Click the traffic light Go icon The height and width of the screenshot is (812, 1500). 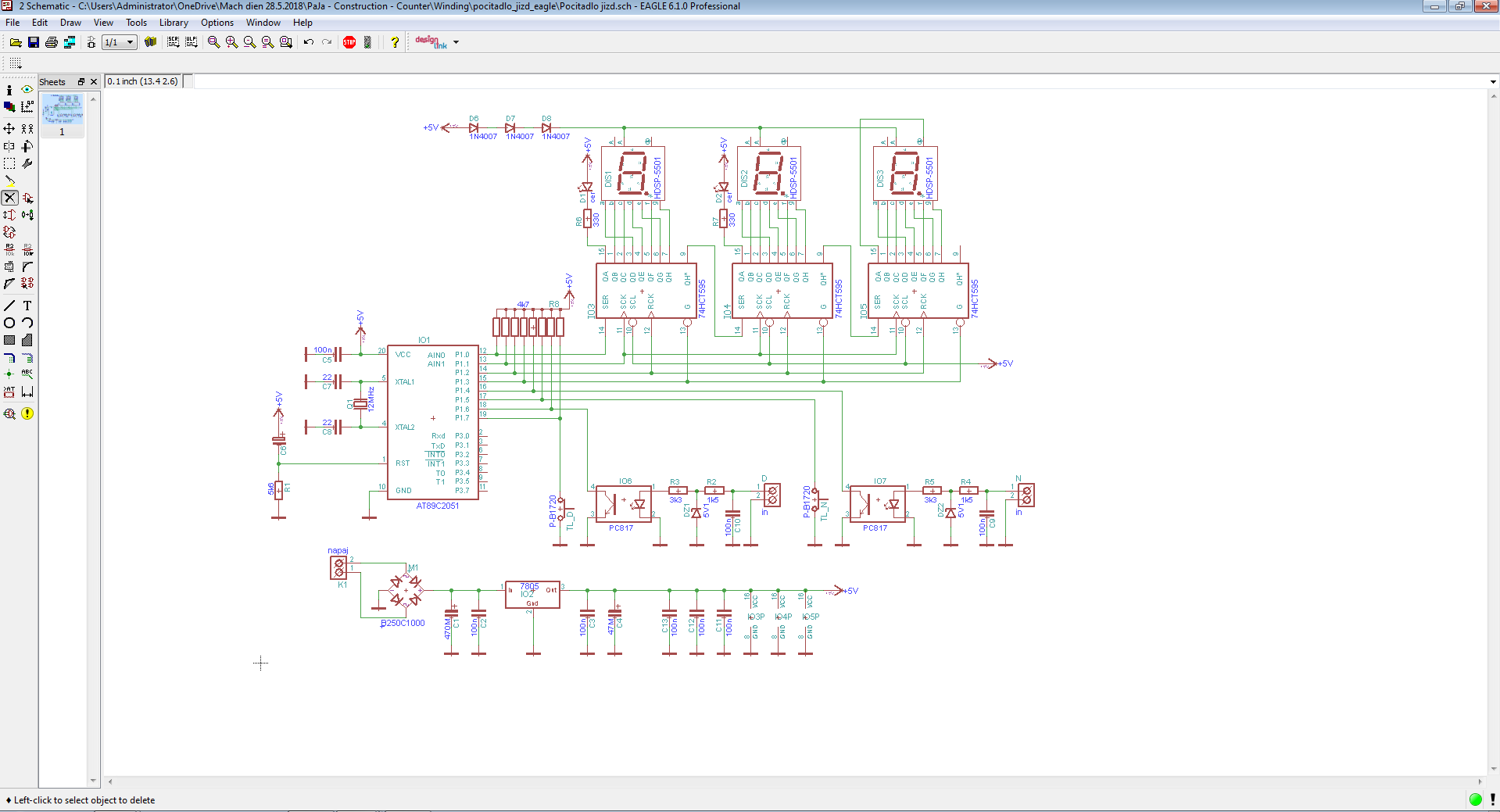click(x=367, y=42)
